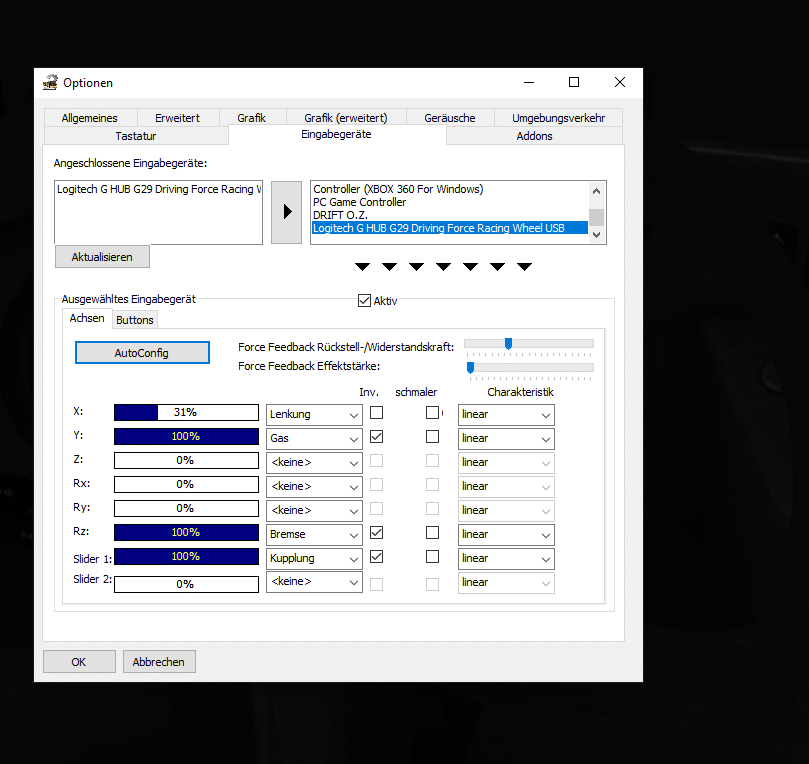Switch to the Buttons tab
809x764 pixels.
coord(135,320)
